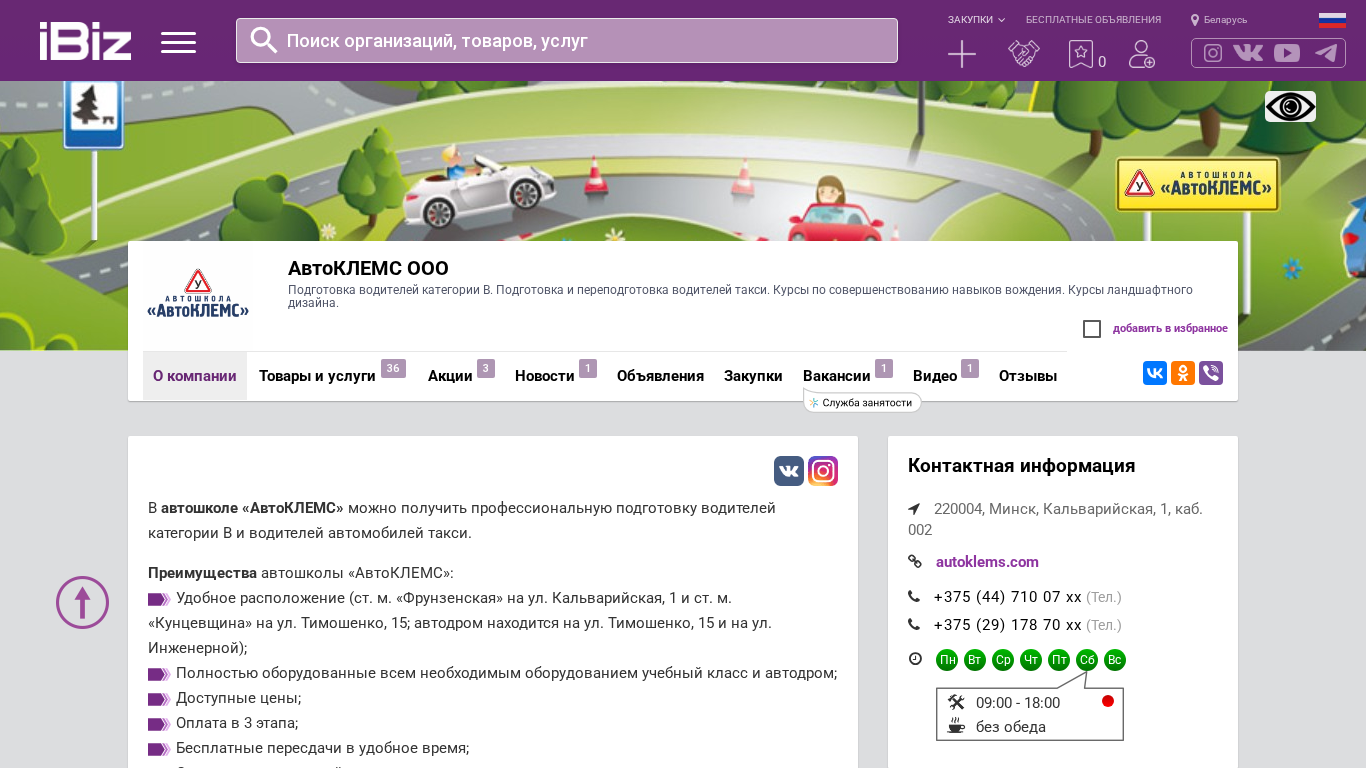Click the search field for organizations
1366x768 pixels.
[566, 41]
